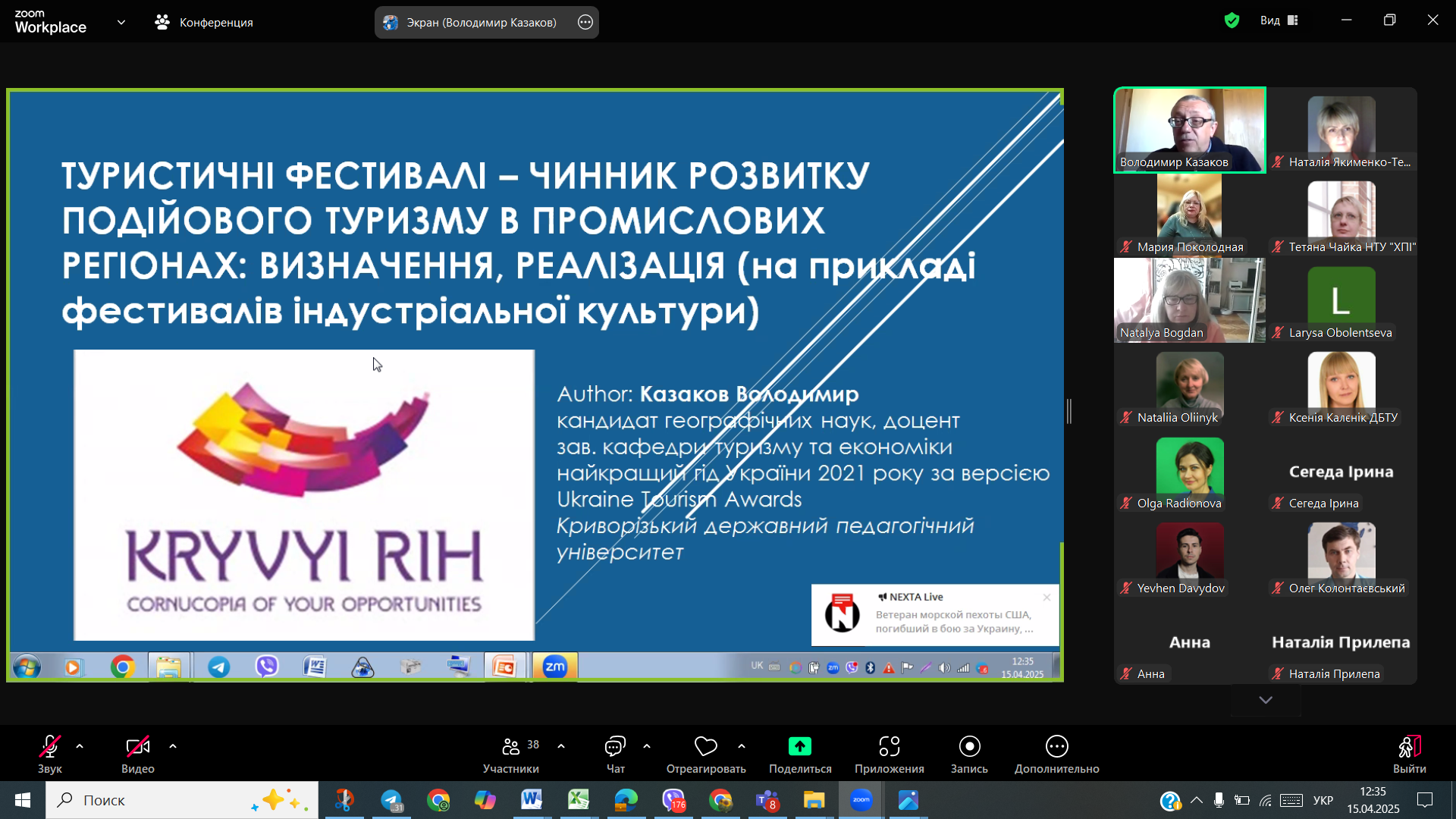Viewport: 1456px width, 819px height.
Task: Expand video settings arrow next to Видео
Action: pyautogui.click(x=173, y=746)
